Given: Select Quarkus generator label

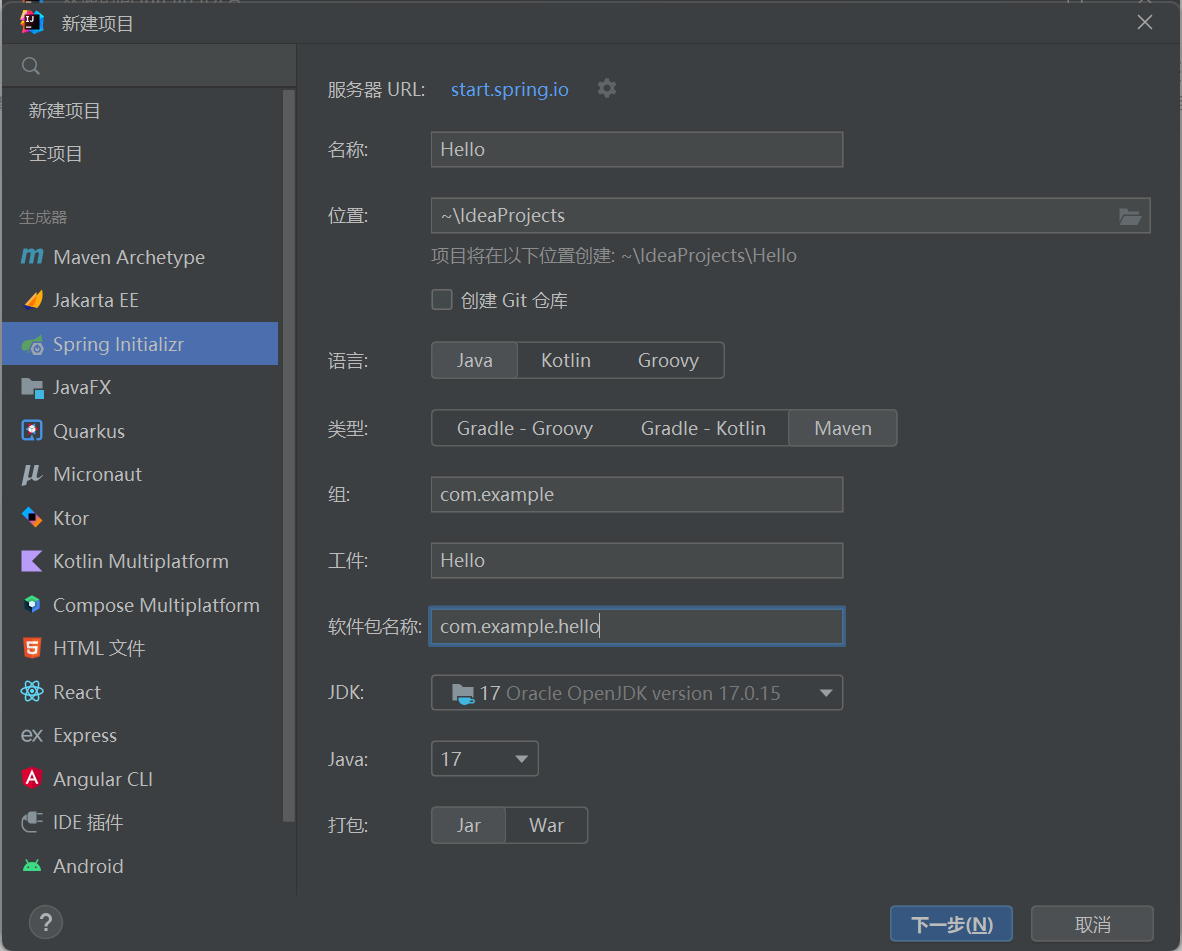Looking at the screenshot, I should pos(89,431).
